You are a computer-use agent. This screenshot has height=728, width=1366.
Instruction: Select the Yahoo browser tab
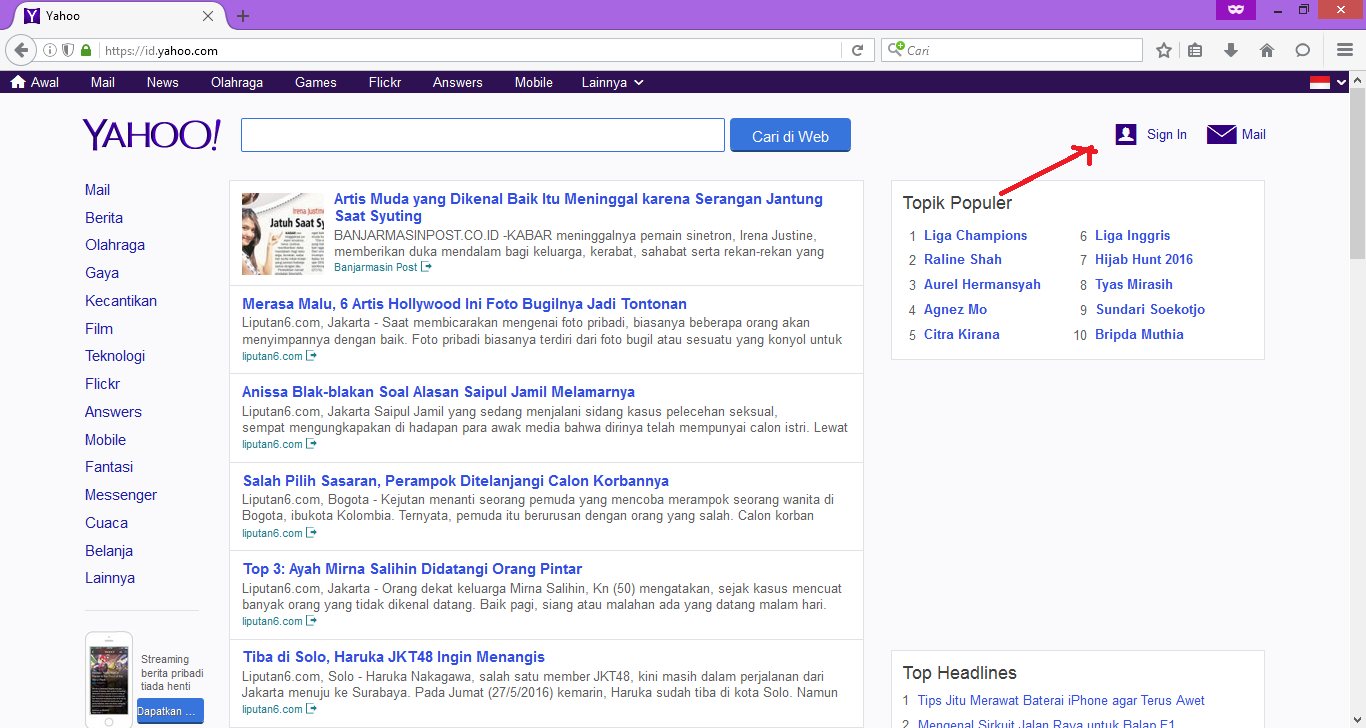point(118,16)
